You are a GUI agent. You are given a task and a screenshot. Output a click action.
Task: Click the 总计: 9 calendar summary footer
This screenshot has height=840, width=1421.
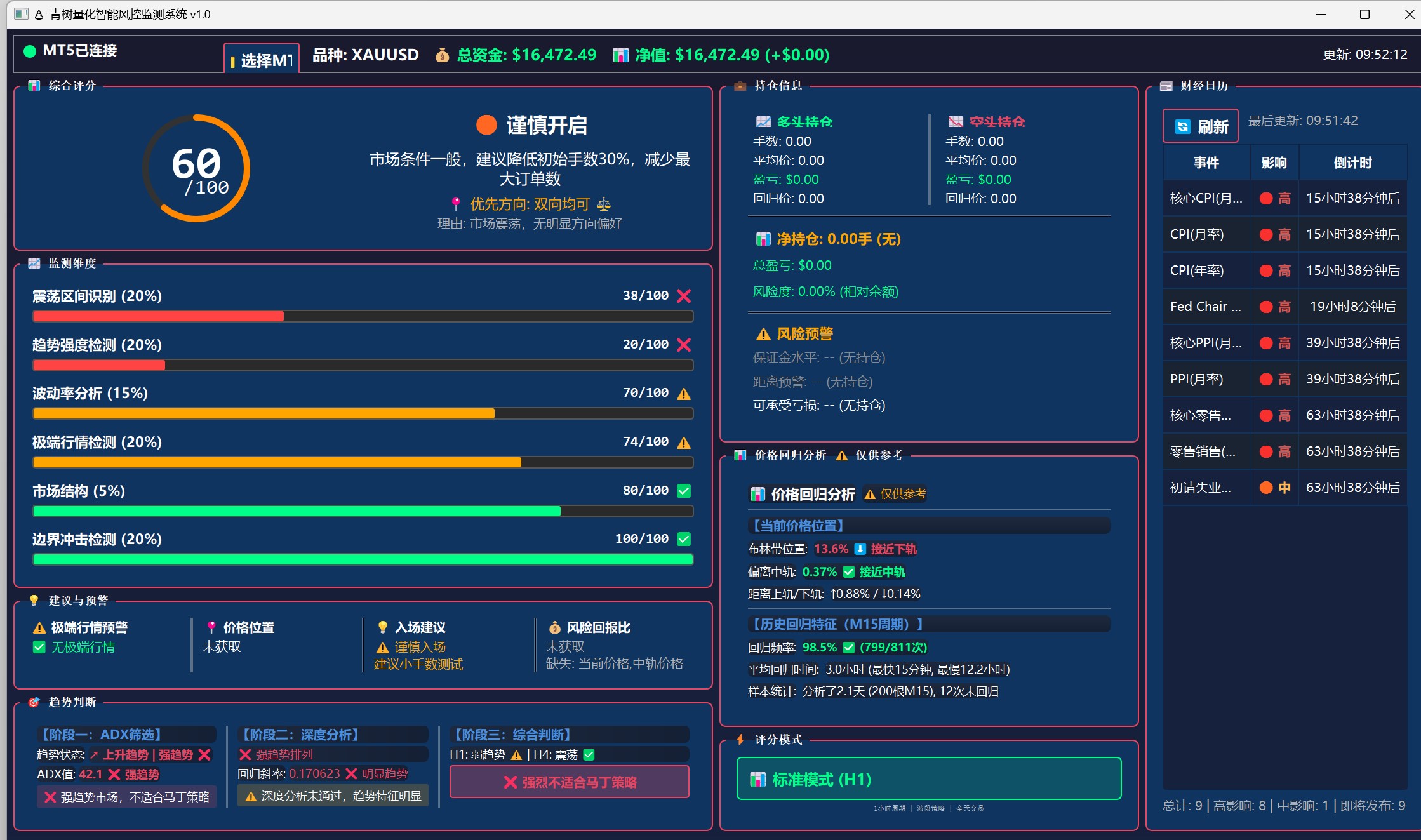pyautogui.click(x=1284, y=806)
